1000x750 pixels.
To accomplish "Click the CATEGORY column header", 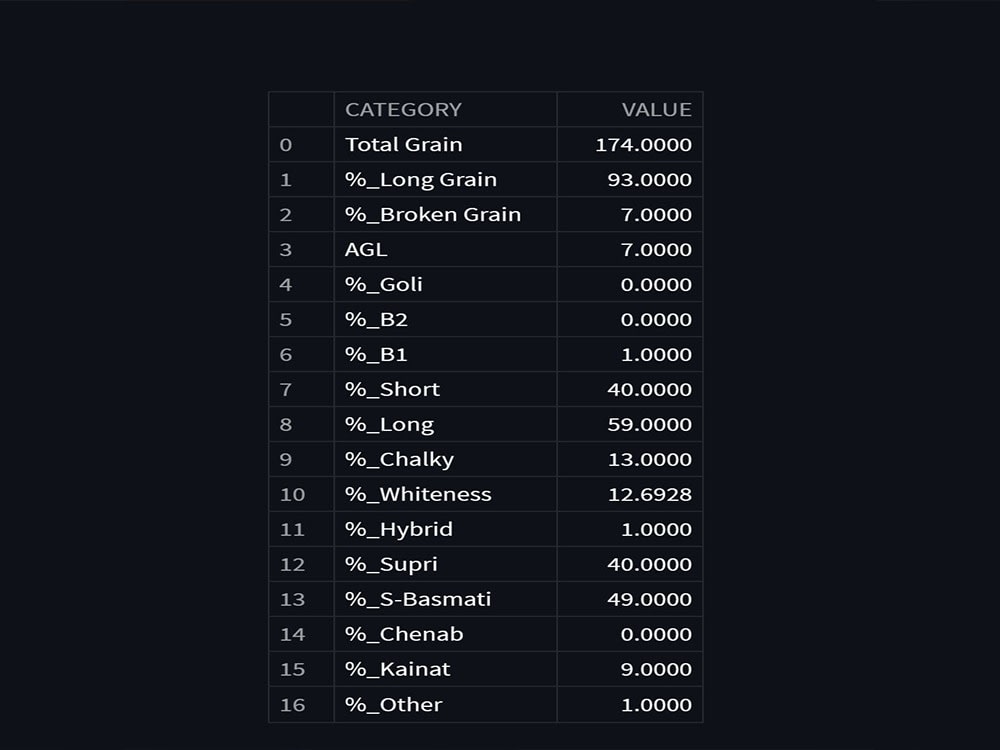I will point(403,110).
